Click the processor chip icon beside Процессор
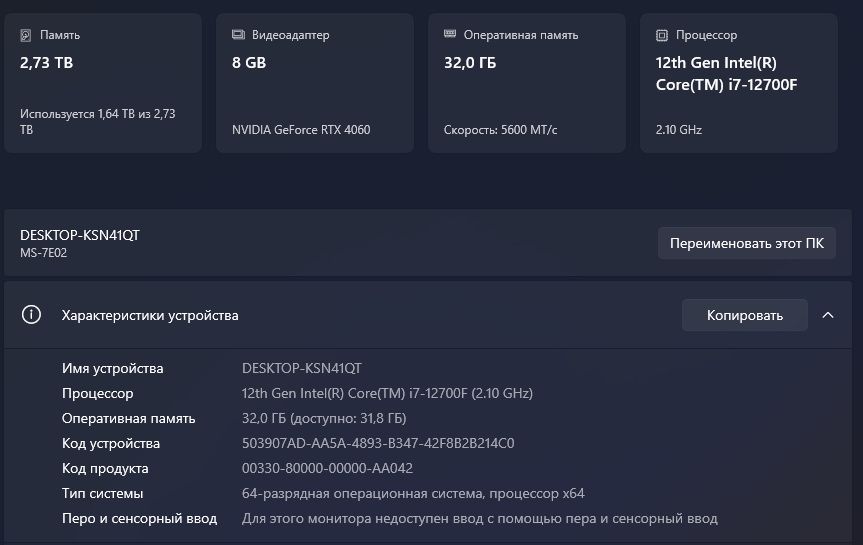 [x=662, y=35]
